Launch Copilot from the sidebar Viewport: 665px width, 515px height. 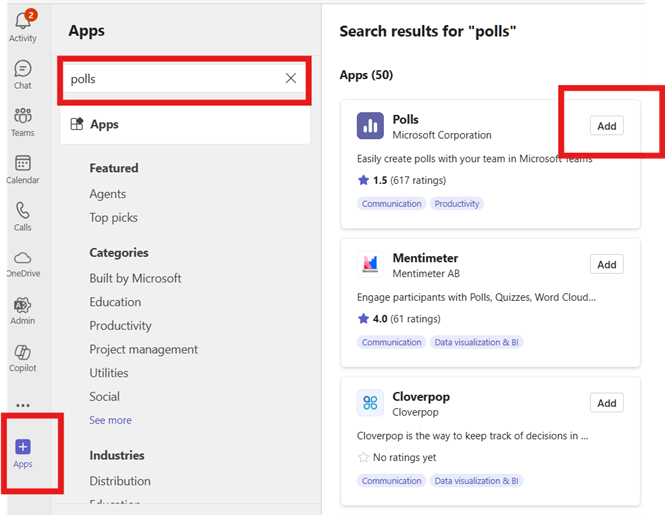coord(22,355)
